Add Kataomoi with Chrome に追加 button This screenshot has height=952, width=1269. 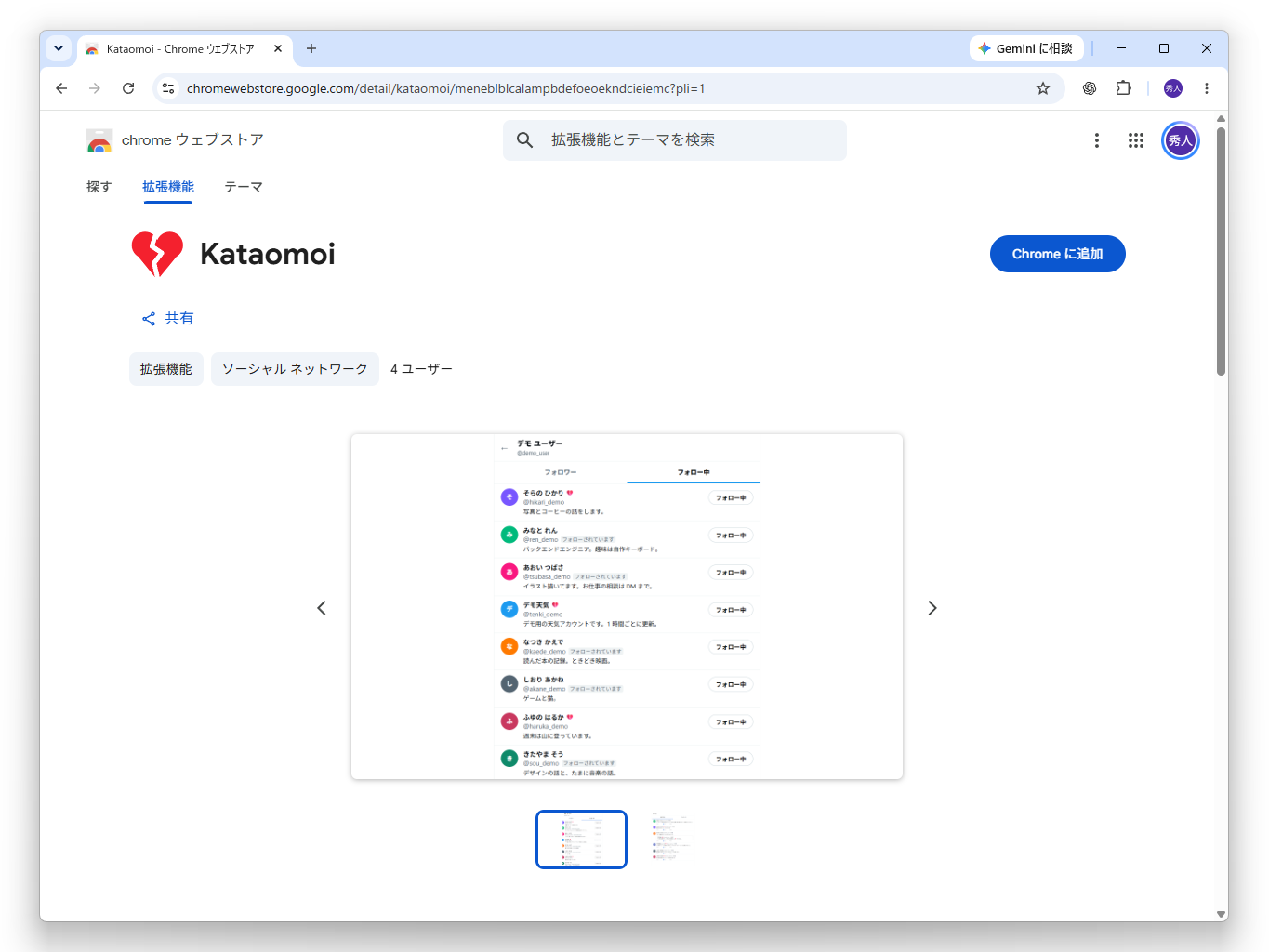[x=1058, y=254]
